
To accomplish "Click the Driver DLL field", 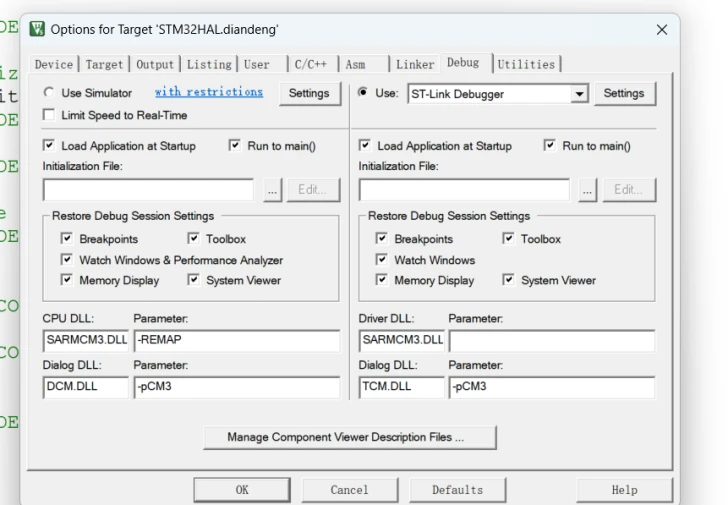I will 402,340.
